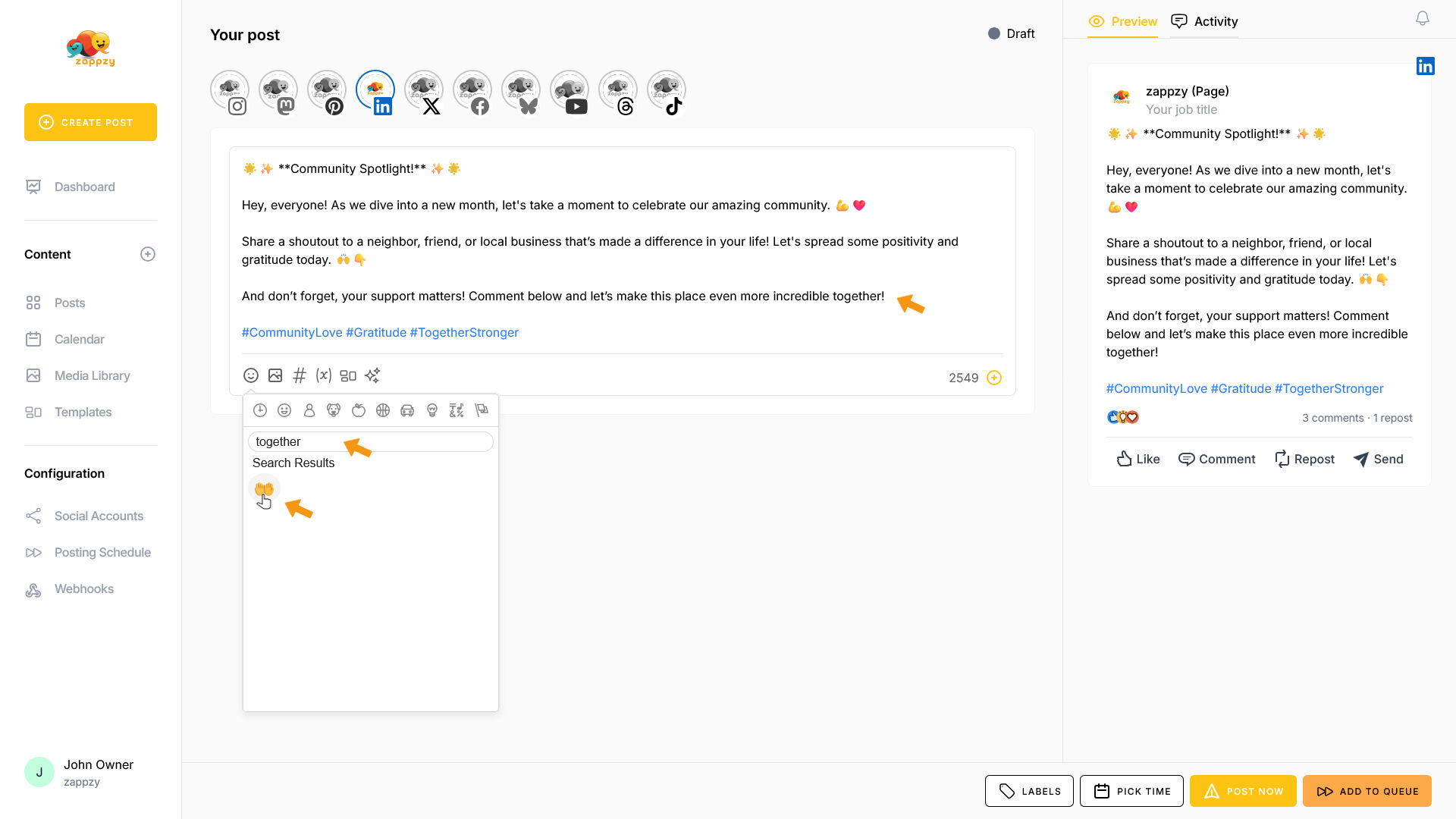Click the Add to Queue button

[x=1367, y=791]
